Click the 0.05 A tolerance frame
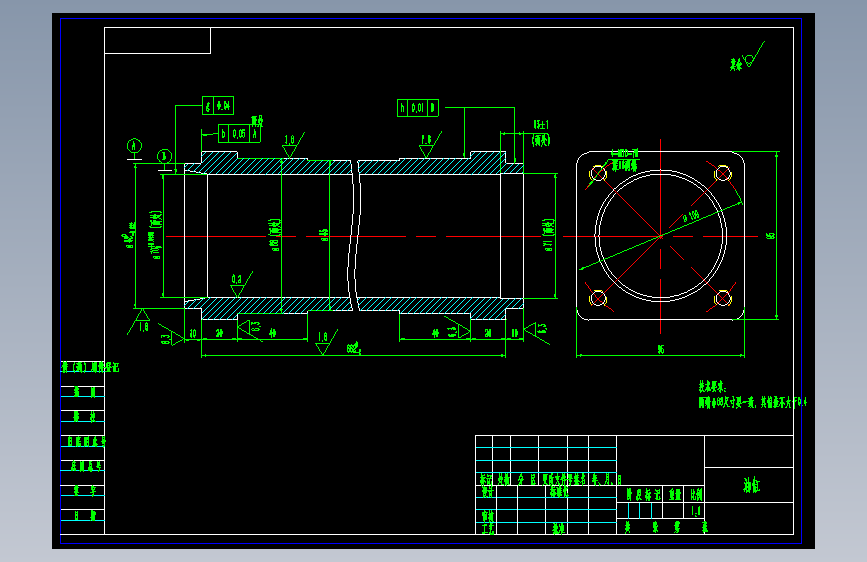The width and height of the screenshot is (867, 562). 239,134
